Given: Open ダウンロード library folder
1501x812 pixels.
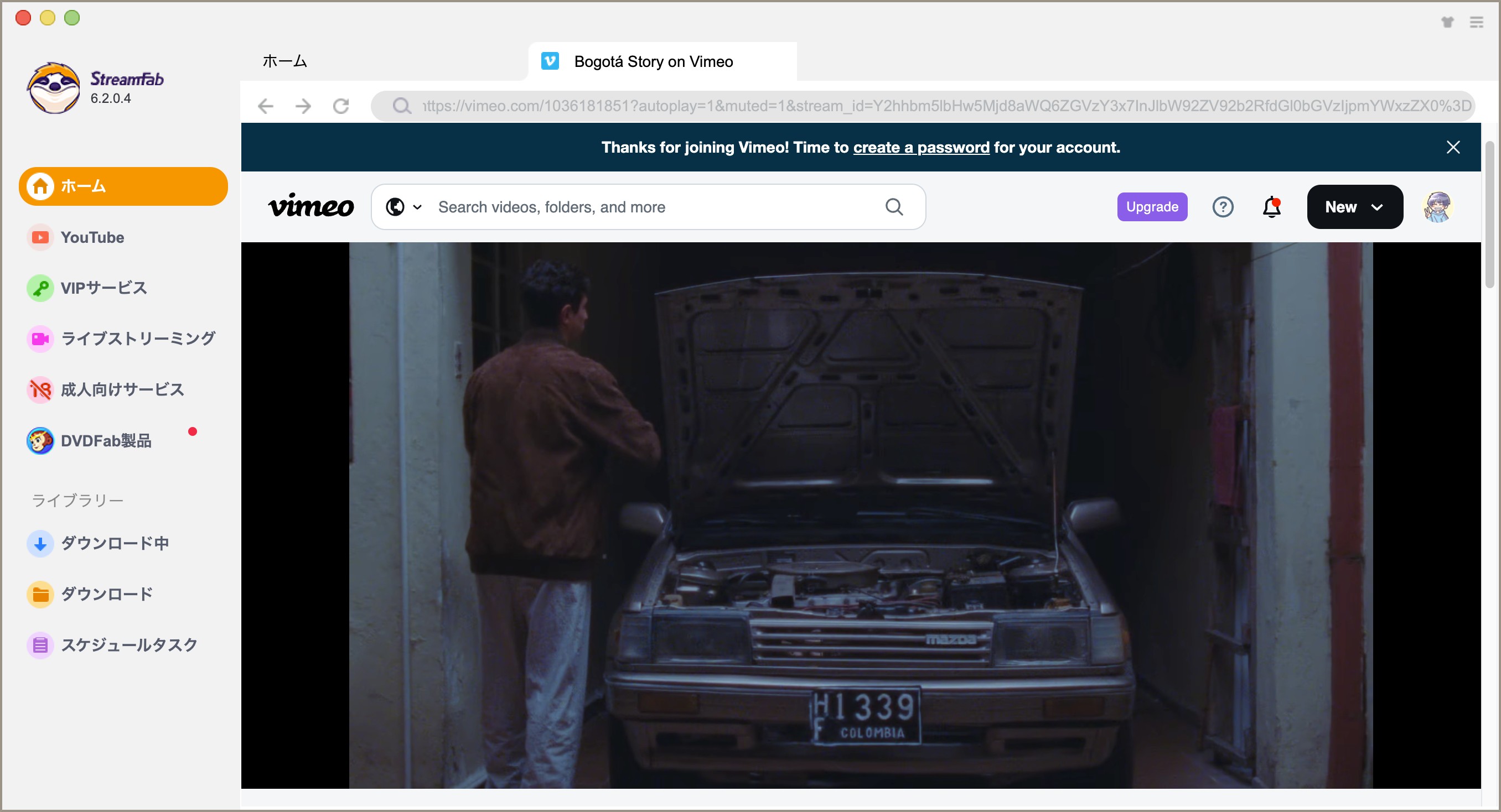Looking at the screenshot, I should (x=123, y=594).
